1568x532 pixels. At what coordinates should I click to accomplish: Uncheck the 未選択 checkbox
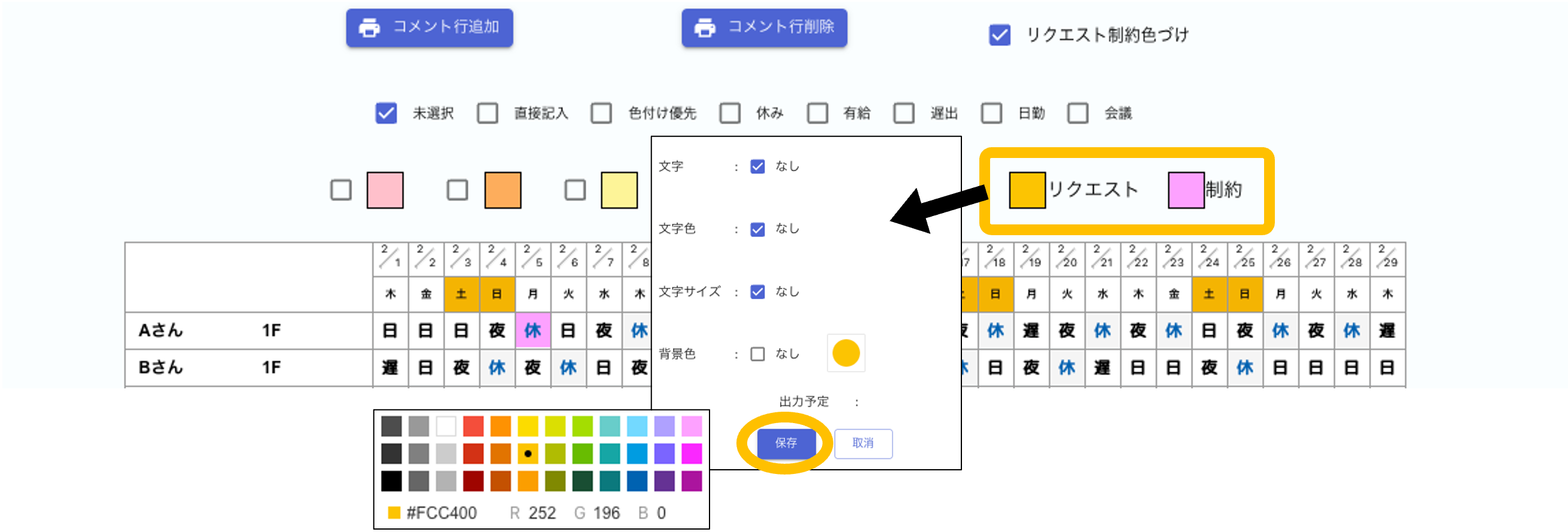[386, 113]
